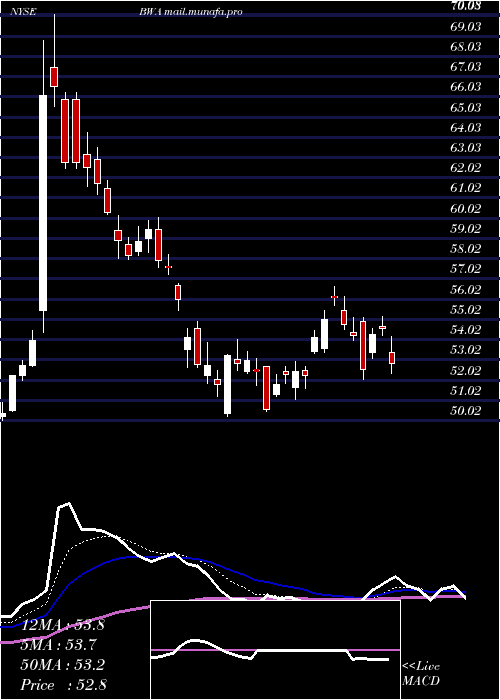Click inside the Live MACD inset chart
Viewport: 500px width, 700px height.
275,650
